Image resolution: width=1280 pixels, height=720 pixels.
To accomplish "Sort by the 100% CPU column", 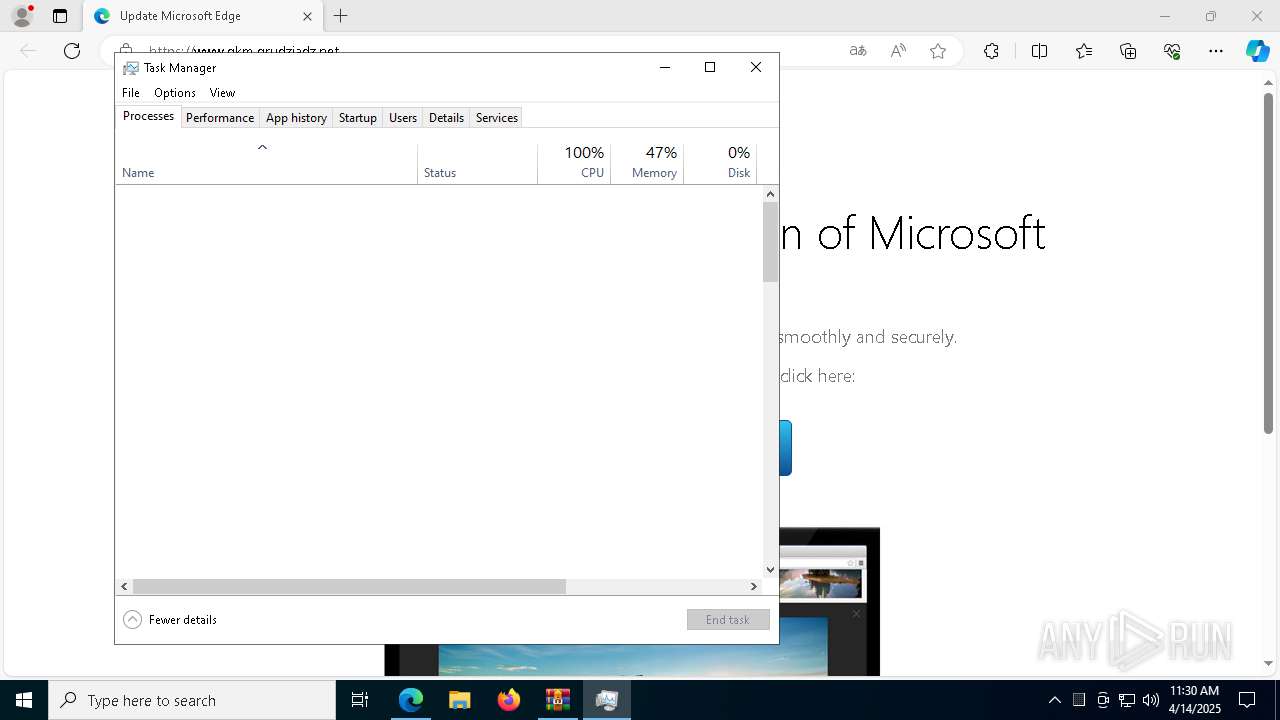I will tap(574, 163).
